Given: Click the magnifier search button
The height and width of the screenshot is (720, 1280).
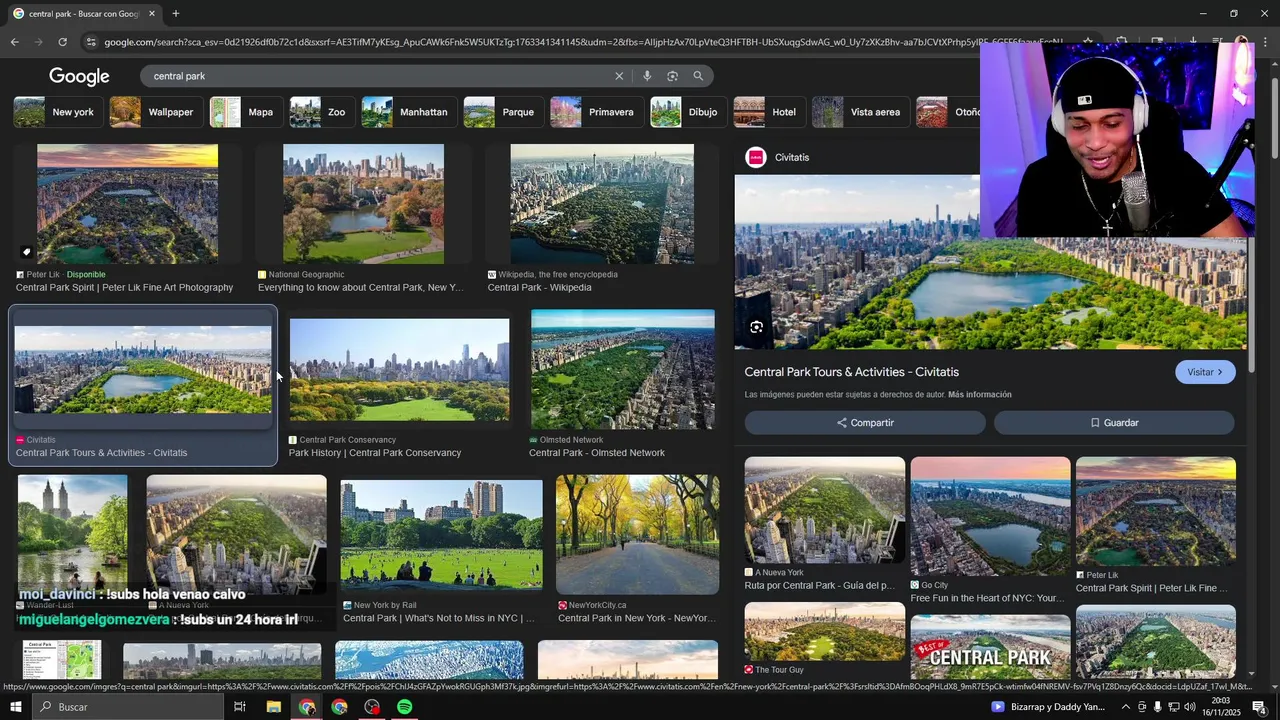Looking at the screenshot, I should pyautogui.click(x=698, y=76).
